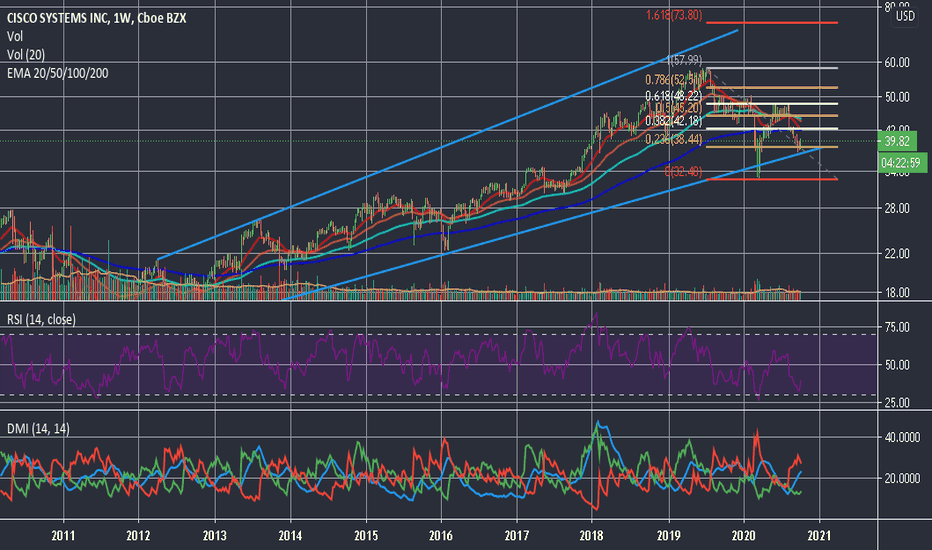Screen dimensions: 932x550
Task: Select the red 1.618 extension line
Action: (x=772, y=23)
